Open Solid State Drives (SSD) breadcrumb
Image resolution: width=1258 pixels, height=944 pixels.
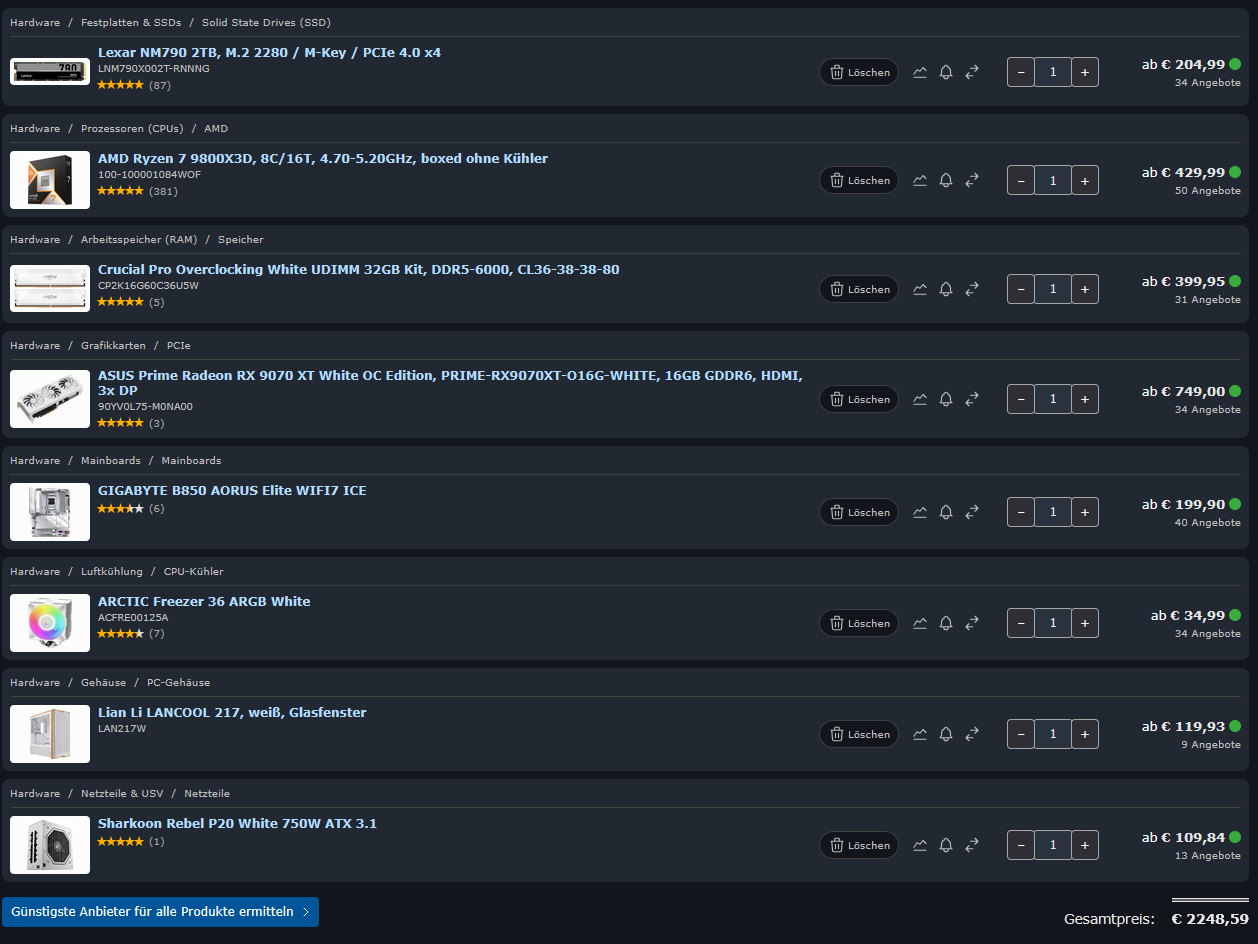click(x=266, y=22)
